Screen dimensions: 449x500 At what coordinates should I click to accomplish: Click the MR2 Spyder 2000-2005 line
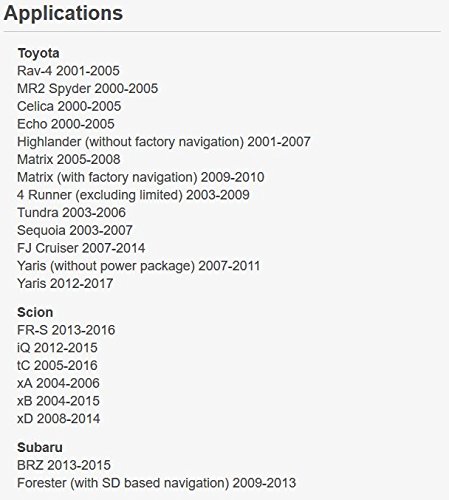(88, 88)
